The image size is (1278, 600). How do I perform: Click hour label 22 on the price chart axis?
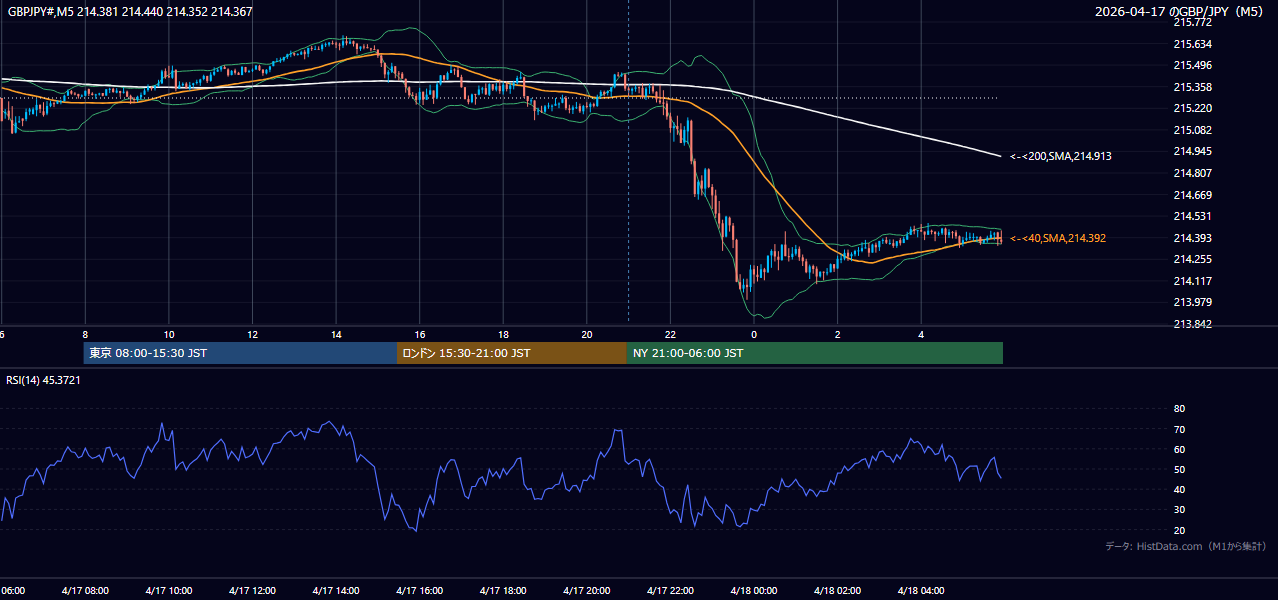click(671, 334)
